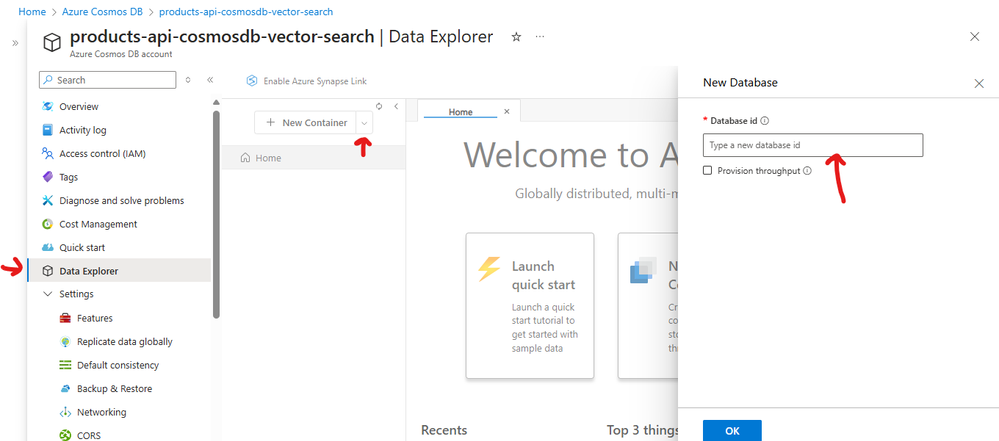Close the New Database panel
Image resolution: width=999 pixels, height=441 pixels.
979,83
